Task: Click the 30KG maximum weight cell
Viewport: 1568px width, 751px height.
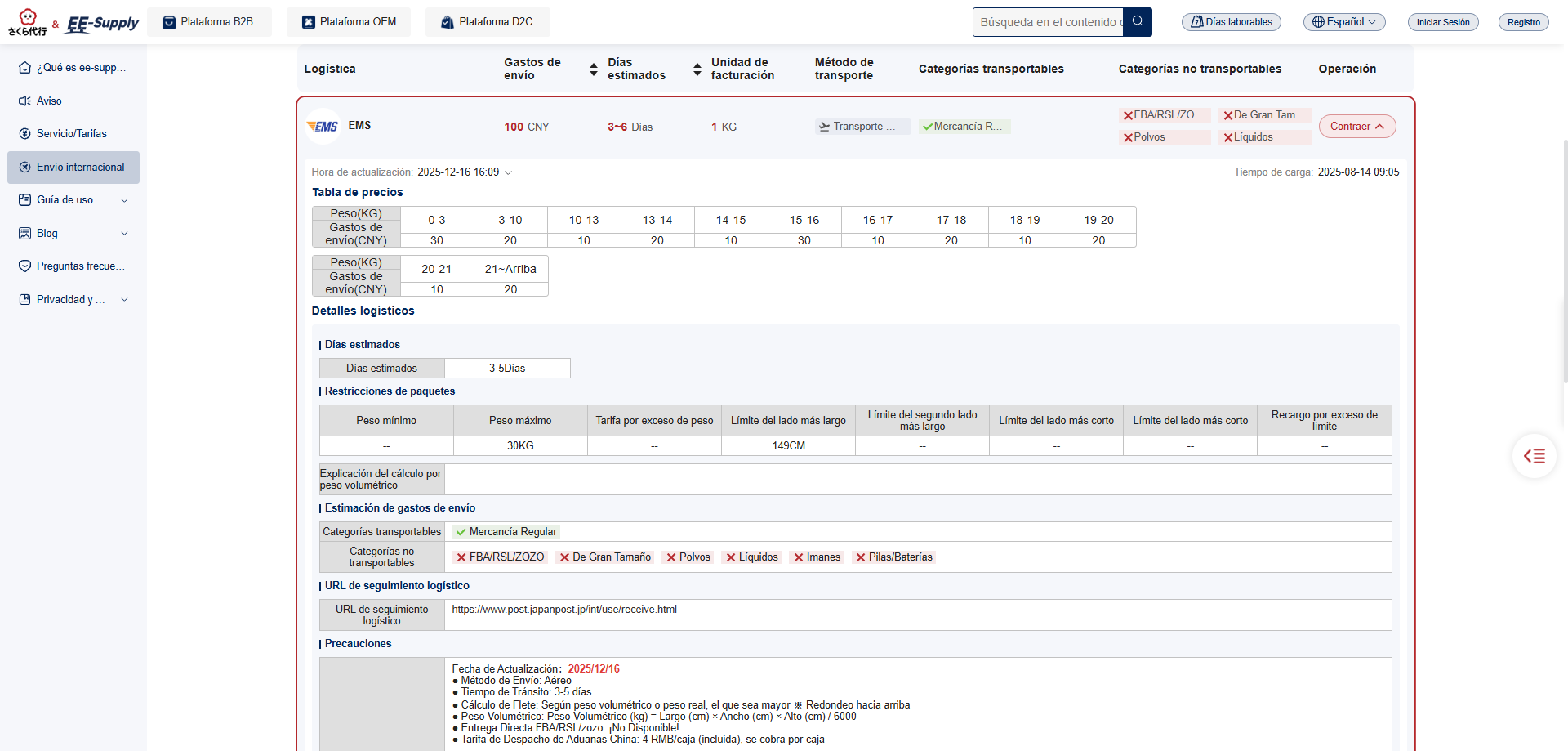Action: 520,446
